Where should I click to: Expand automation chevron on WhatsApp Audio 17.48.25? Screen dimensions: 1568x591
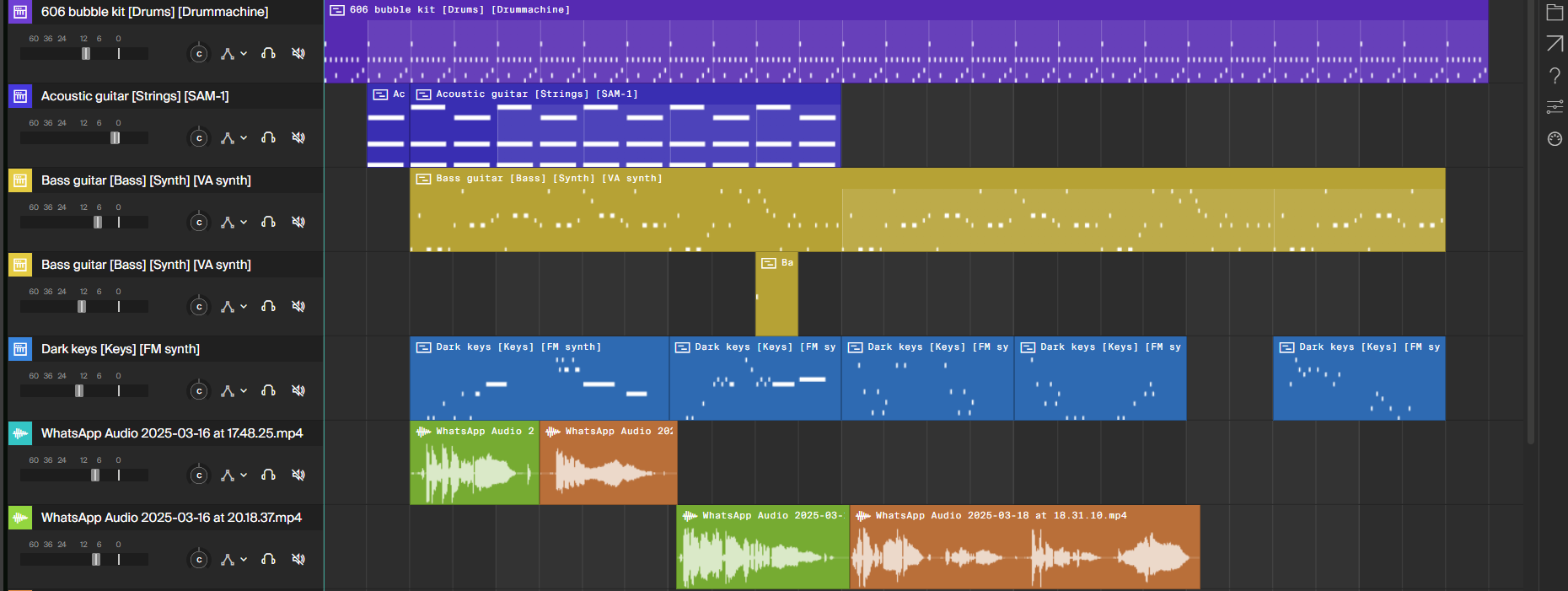[x=244, y=475]
